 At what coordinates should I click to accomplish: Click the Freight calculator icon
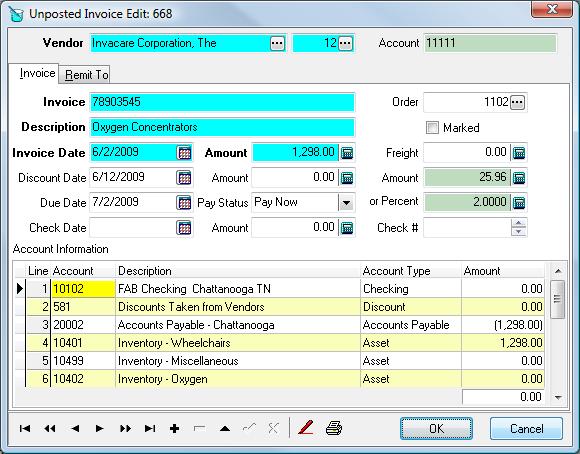tap(519, 152)
